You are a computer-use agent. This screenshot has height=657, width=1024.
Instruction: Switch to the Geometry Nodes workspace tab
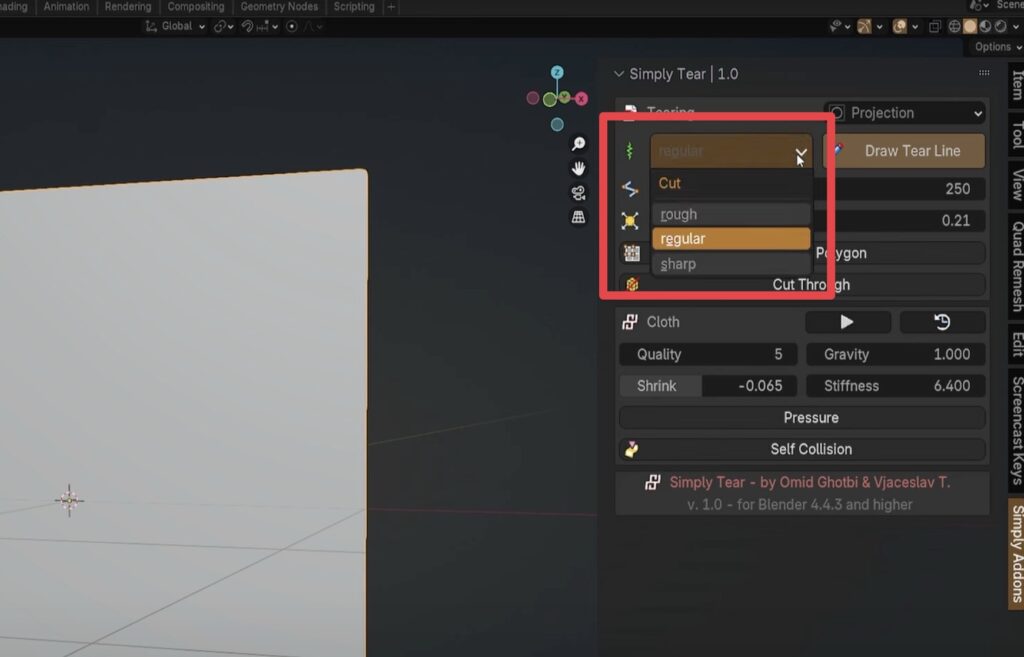(279, 7)
